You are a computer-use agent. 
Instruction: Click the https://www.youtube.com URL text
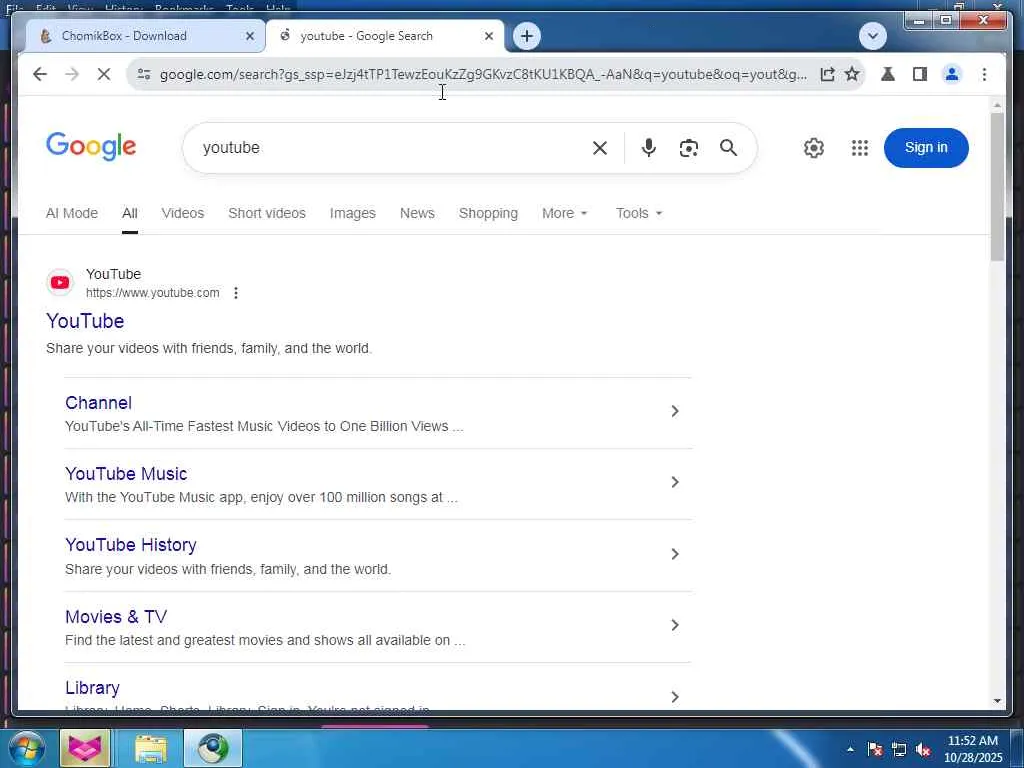pyautogui.click(x=152, y=293)
